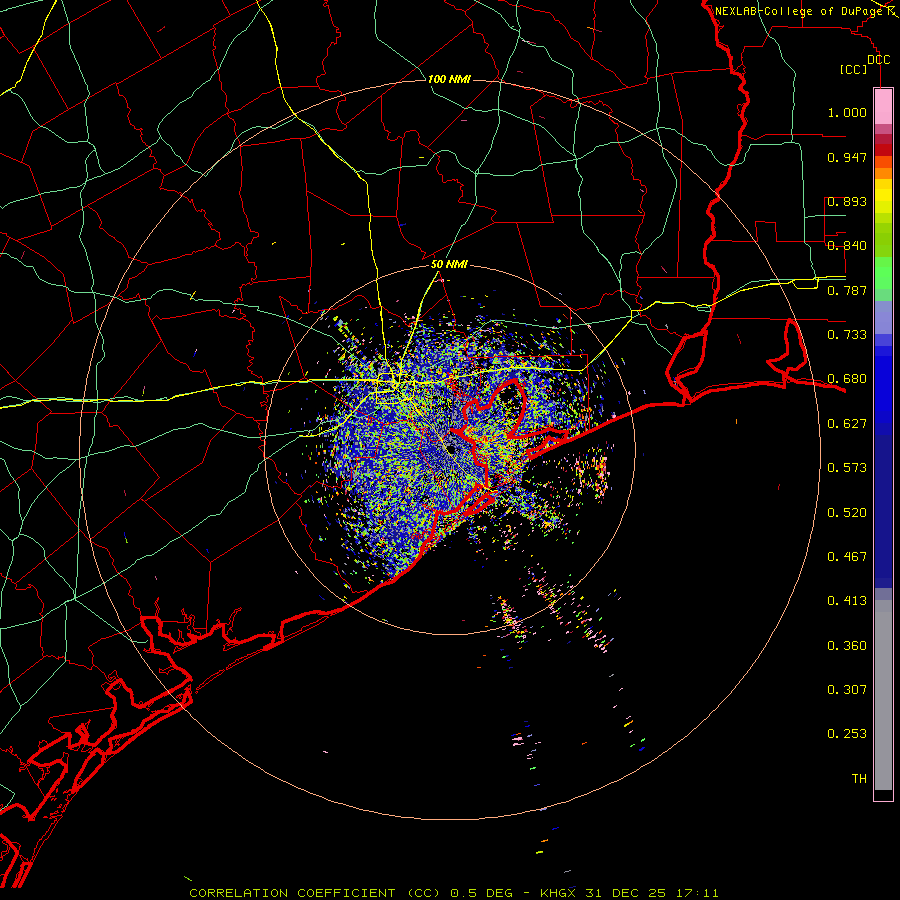Click the 0.733 scale value
The width and height of the screenshot is (900, 900).
coord(847,335)
